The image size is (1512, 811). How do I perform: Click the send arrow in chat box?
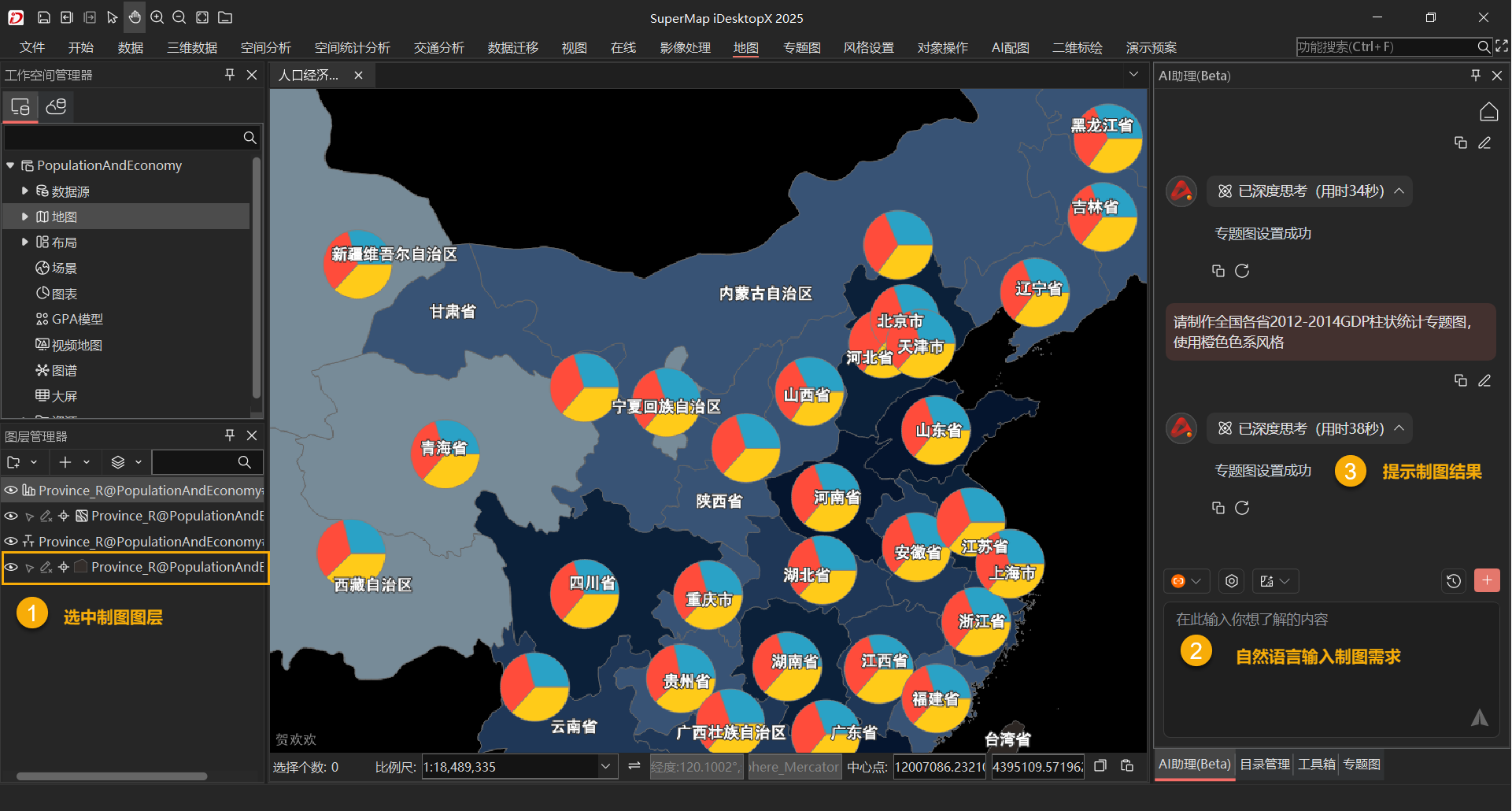tap(1479, 717)
